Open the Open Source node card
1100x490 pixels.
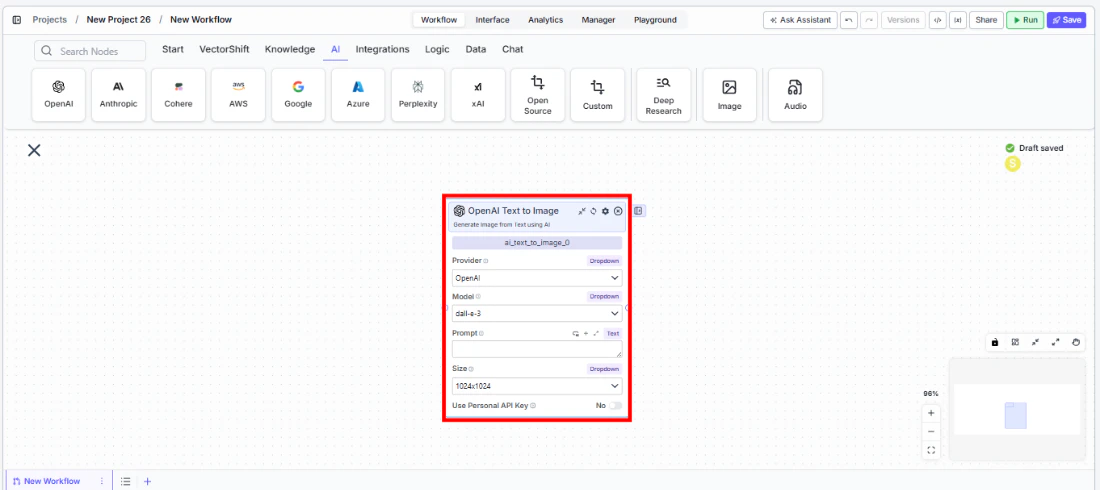click(537, 95)
